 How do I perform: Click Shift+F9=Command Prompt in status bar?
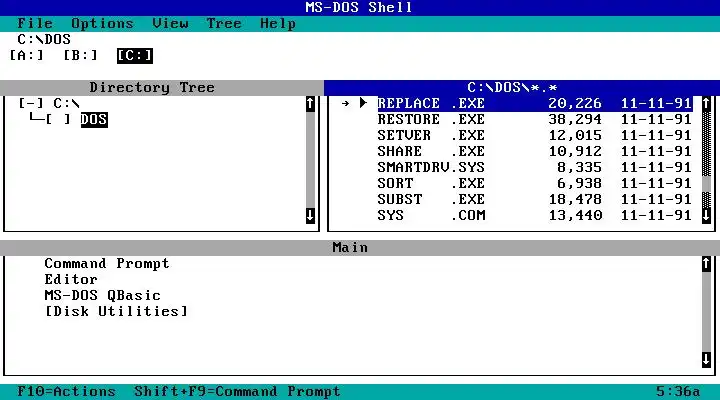tap(237, 391)
